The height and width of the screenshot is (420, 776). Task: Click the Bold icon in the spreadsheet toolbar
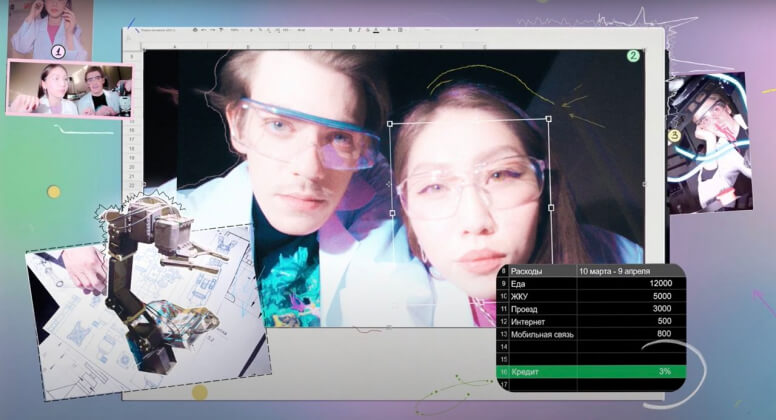click(350, 31)
